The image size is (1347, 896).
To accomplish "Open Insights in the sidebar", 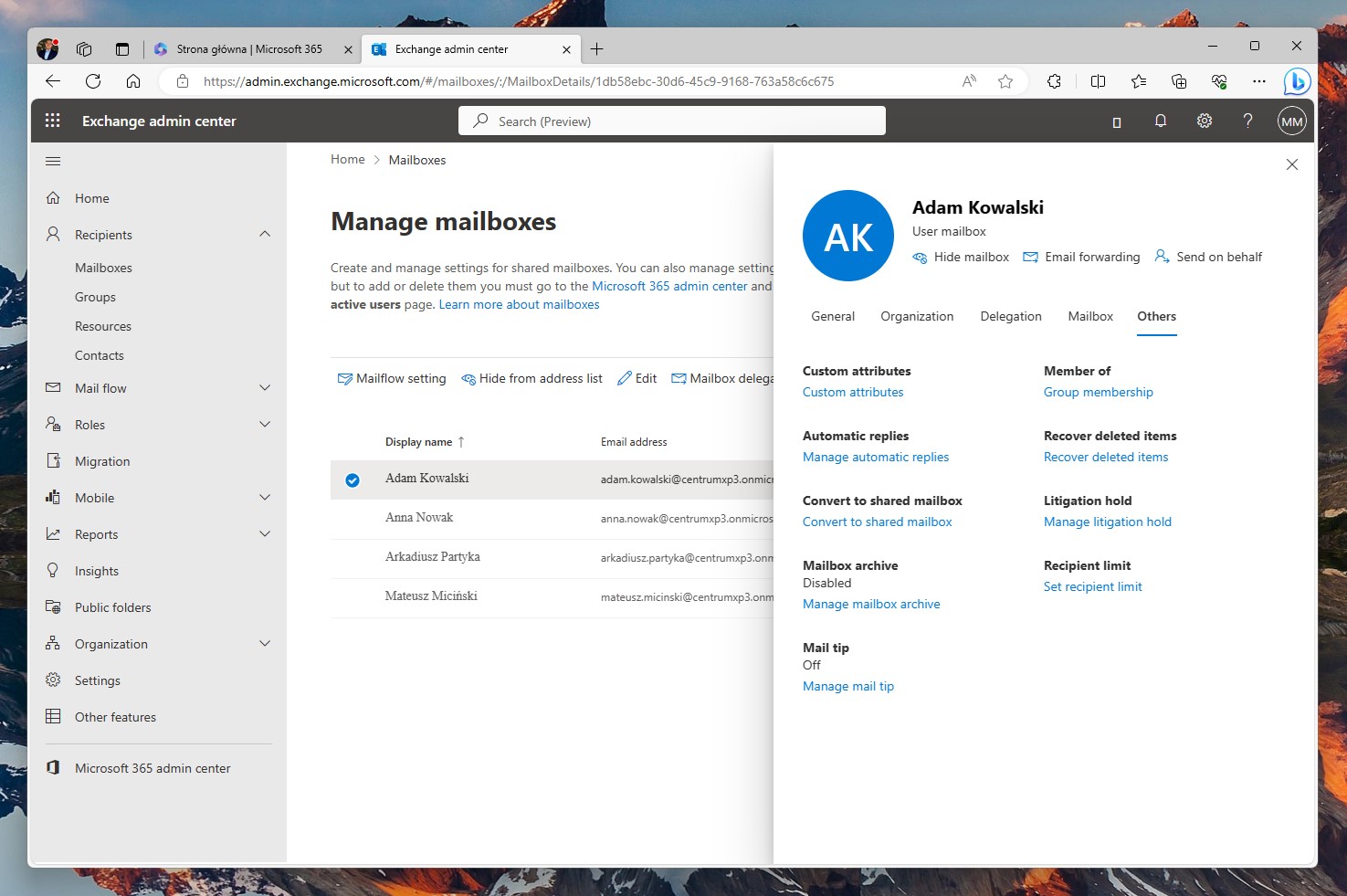I will pyautogui.click(x=97, y=571).
